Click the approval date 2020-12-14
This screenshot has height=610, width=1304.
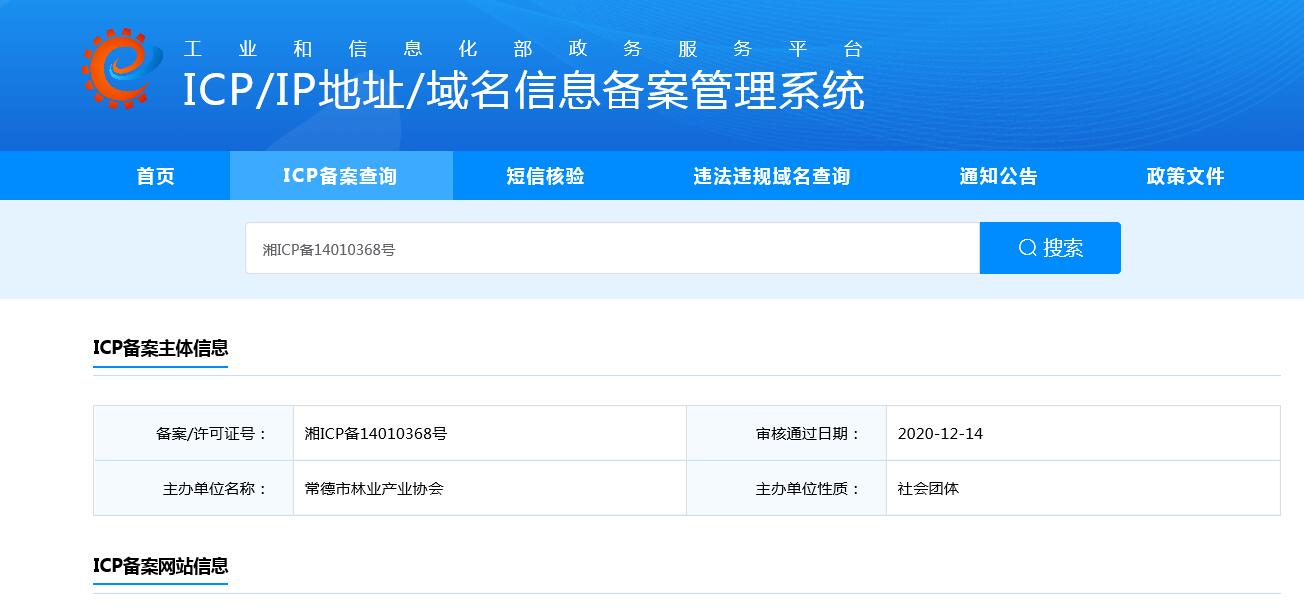940,433
